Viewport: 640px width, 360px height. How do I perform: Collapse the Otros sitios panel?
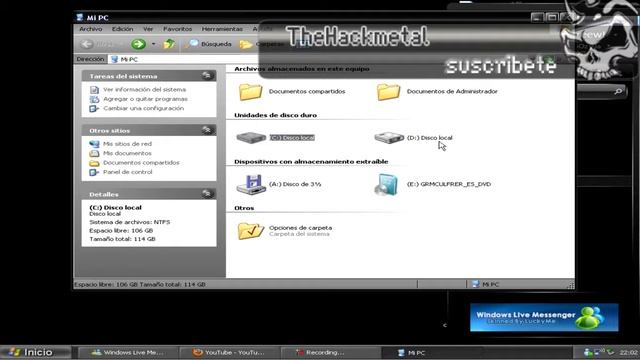tap(207, 130)
